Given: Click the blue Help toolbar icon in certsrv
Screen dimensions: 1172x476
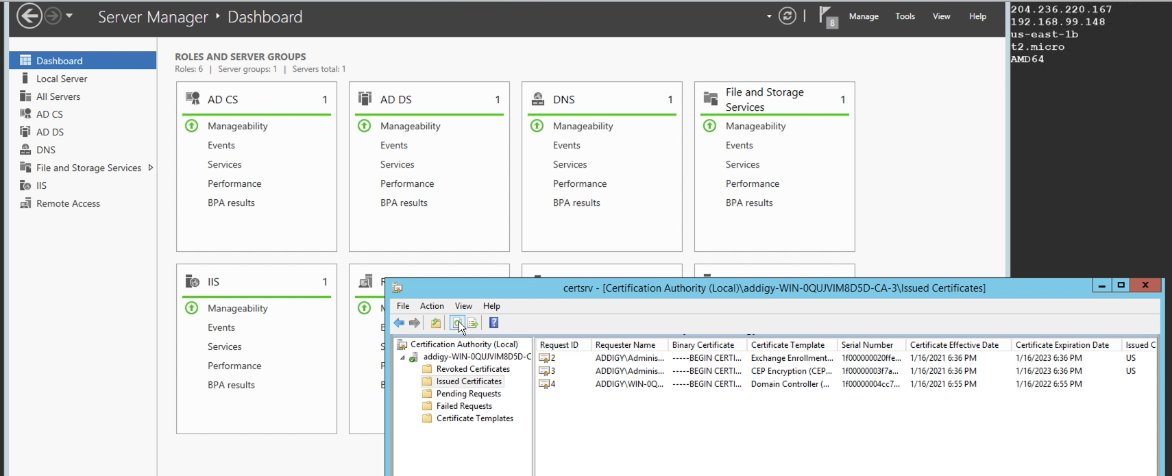Looking at the screenshot, I should pos(493,323).
